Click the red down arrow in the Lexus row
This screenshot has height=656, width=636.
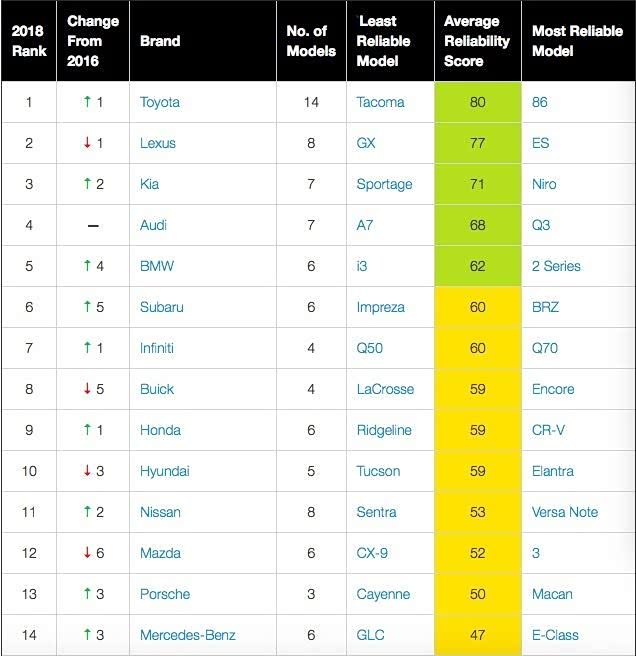coord(86,143)
